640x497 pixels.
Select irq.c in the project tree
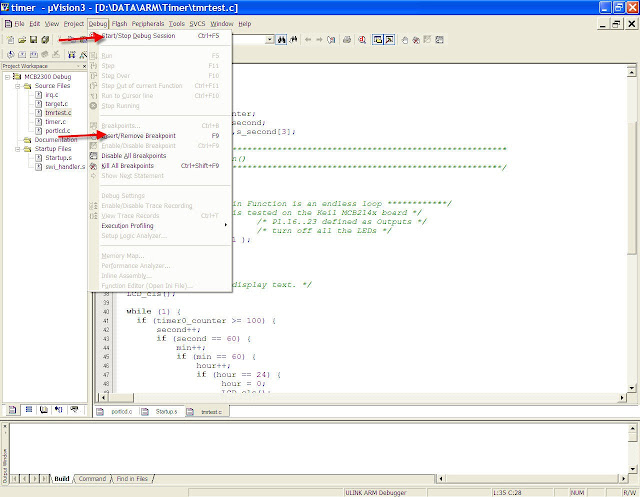point(51,95)
